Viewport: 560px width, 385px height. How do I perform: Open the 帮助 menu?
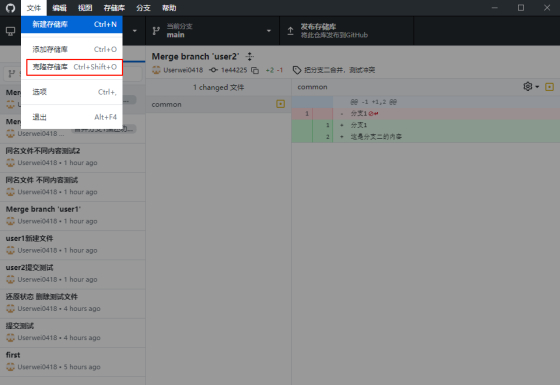point(169,8)
